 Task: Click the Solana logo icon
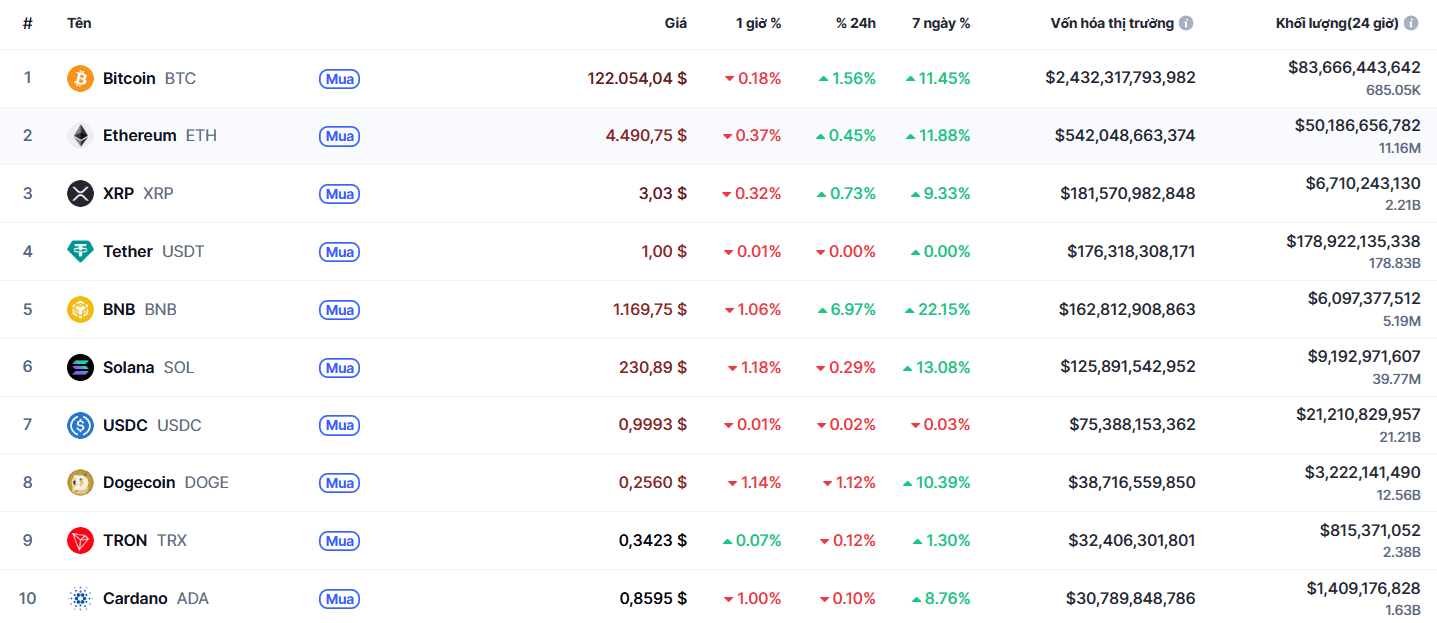pyautogui.click(x=80, y=368)
